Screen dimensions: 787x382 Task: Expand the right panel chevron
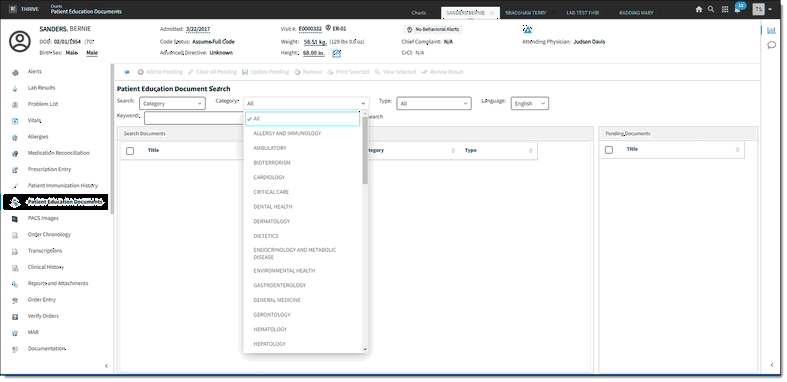pos(771,365)
